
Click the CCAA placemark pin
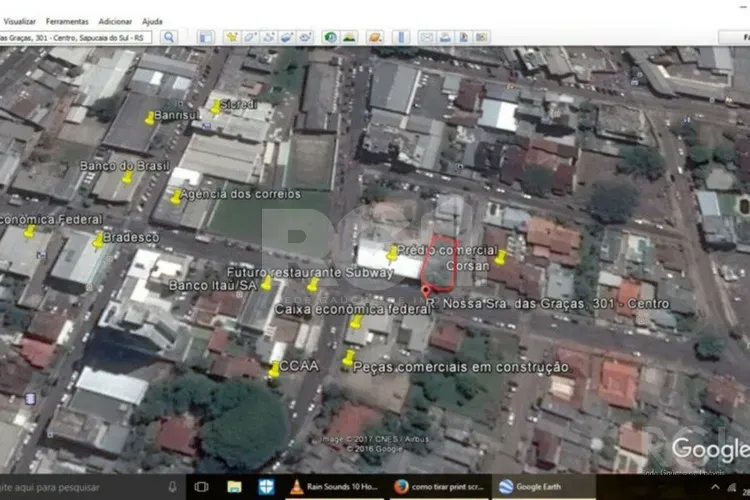tap(274, 370)
